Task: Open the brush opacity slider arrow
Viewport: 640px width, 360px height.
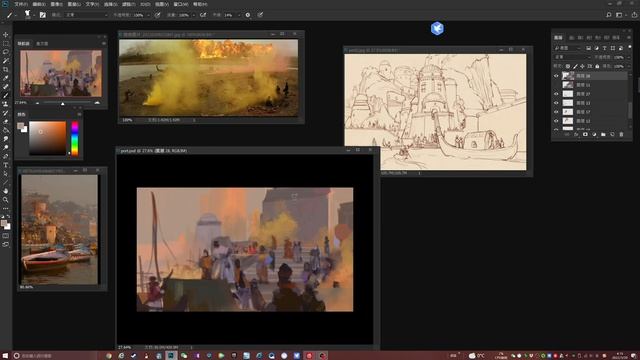Action: tap(148, 15)
